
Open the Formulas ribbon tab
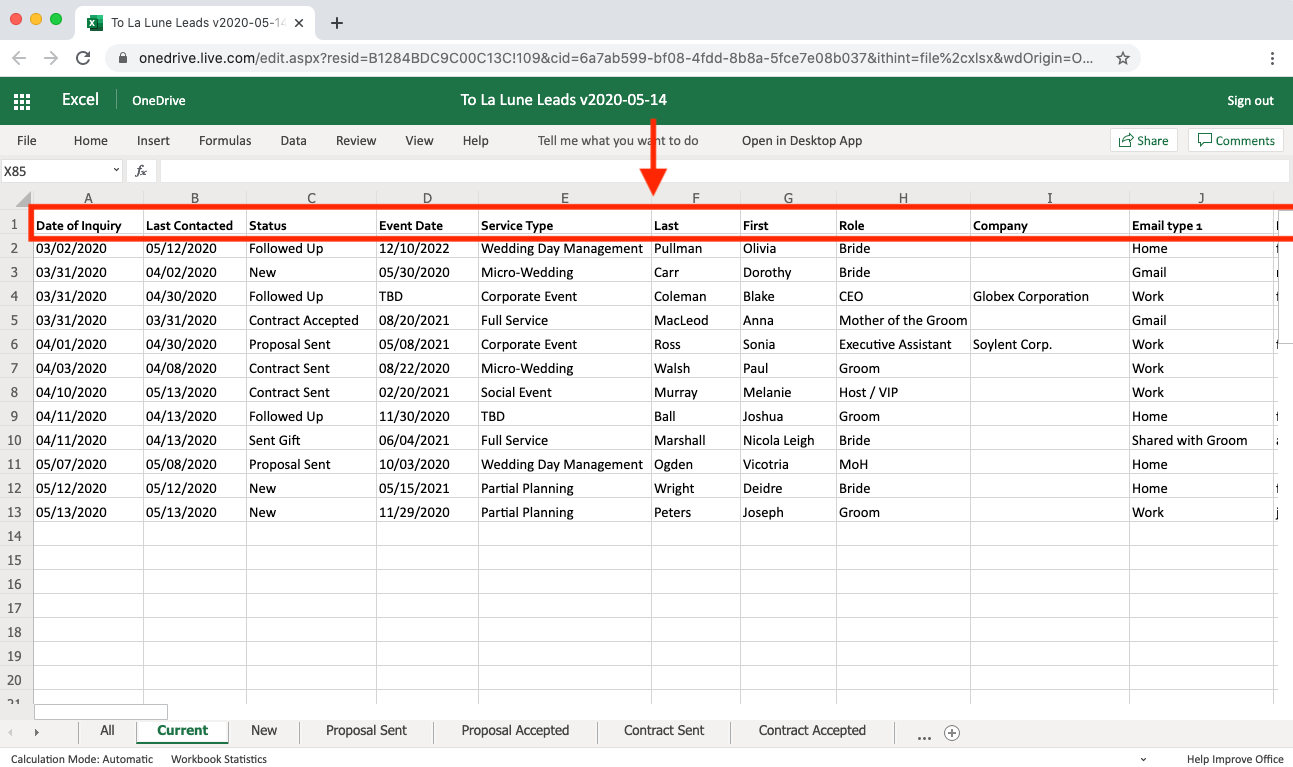click(225, 141)
